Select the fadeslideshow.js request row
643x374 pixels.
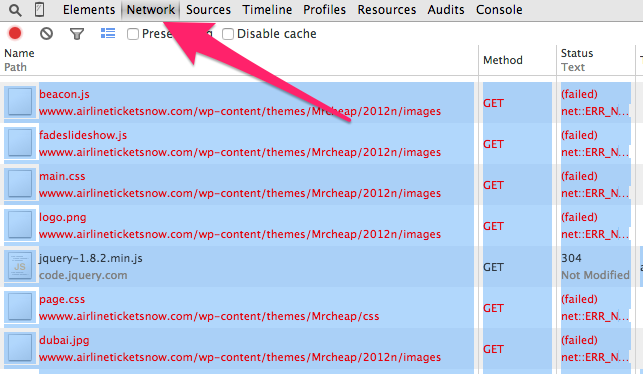(321, 144)
